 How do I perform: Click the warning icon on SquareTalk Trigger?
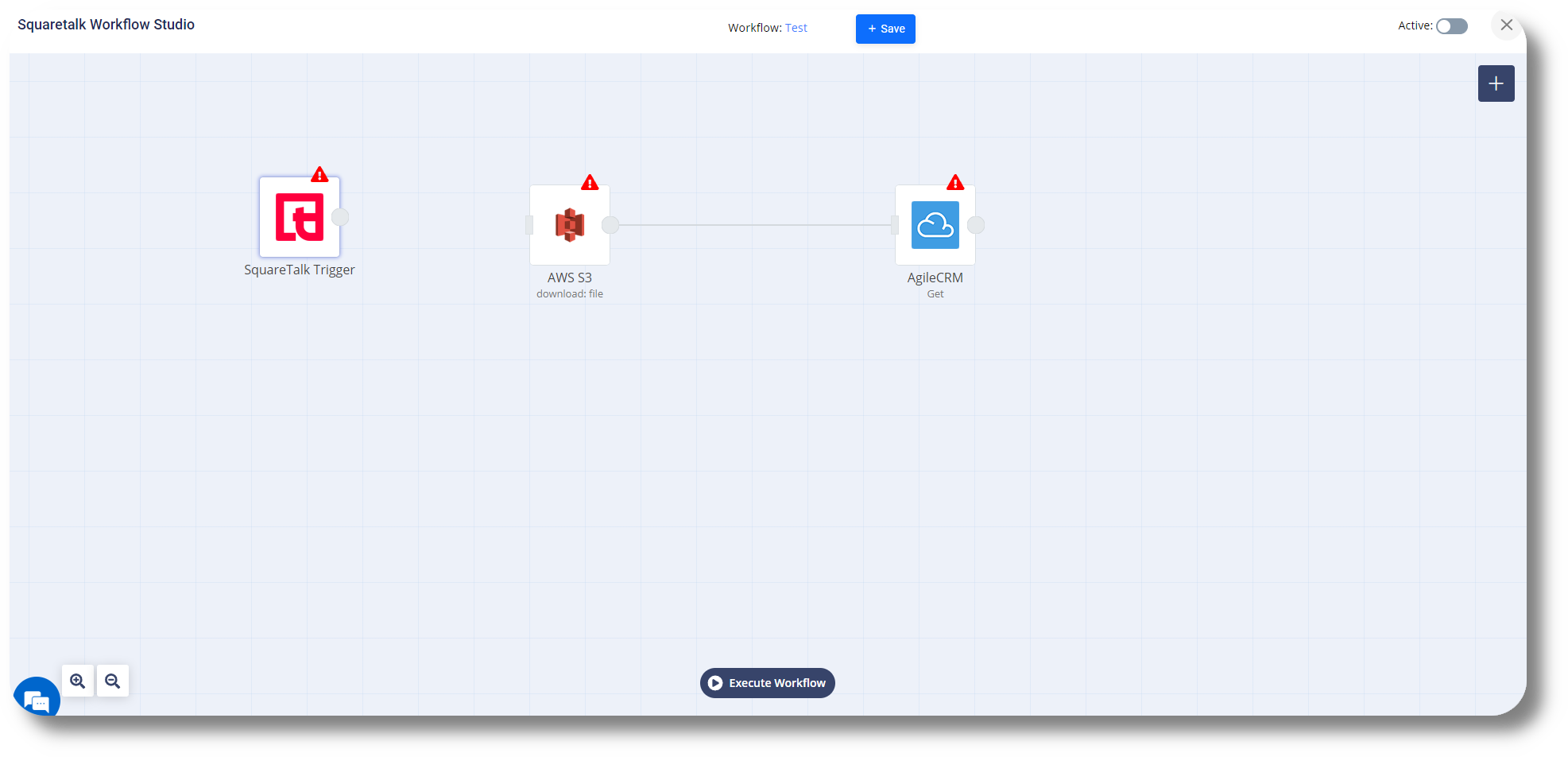point(319,174)
